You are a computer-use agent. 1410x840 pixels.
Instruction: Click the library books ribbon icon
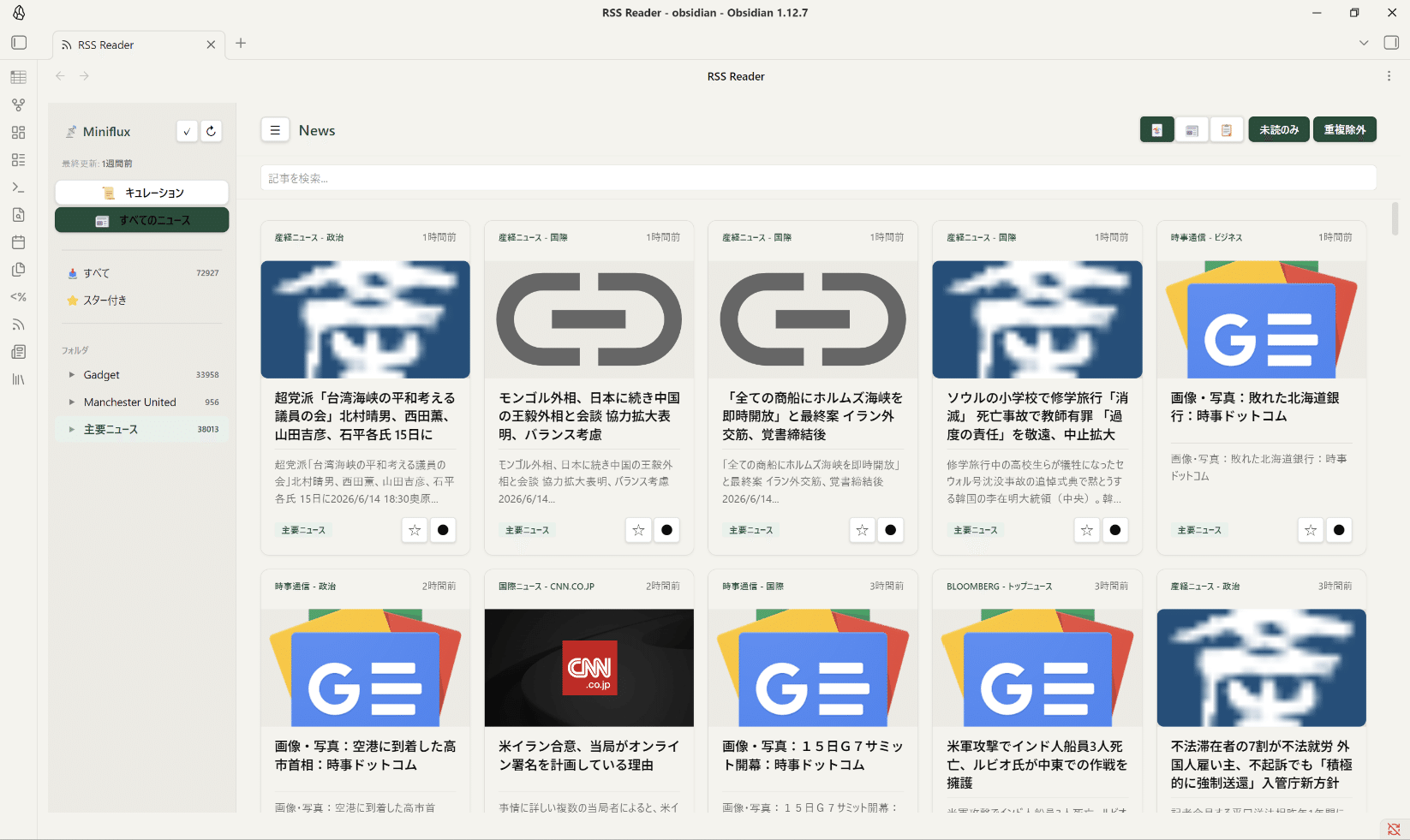[x=18, y=378]
